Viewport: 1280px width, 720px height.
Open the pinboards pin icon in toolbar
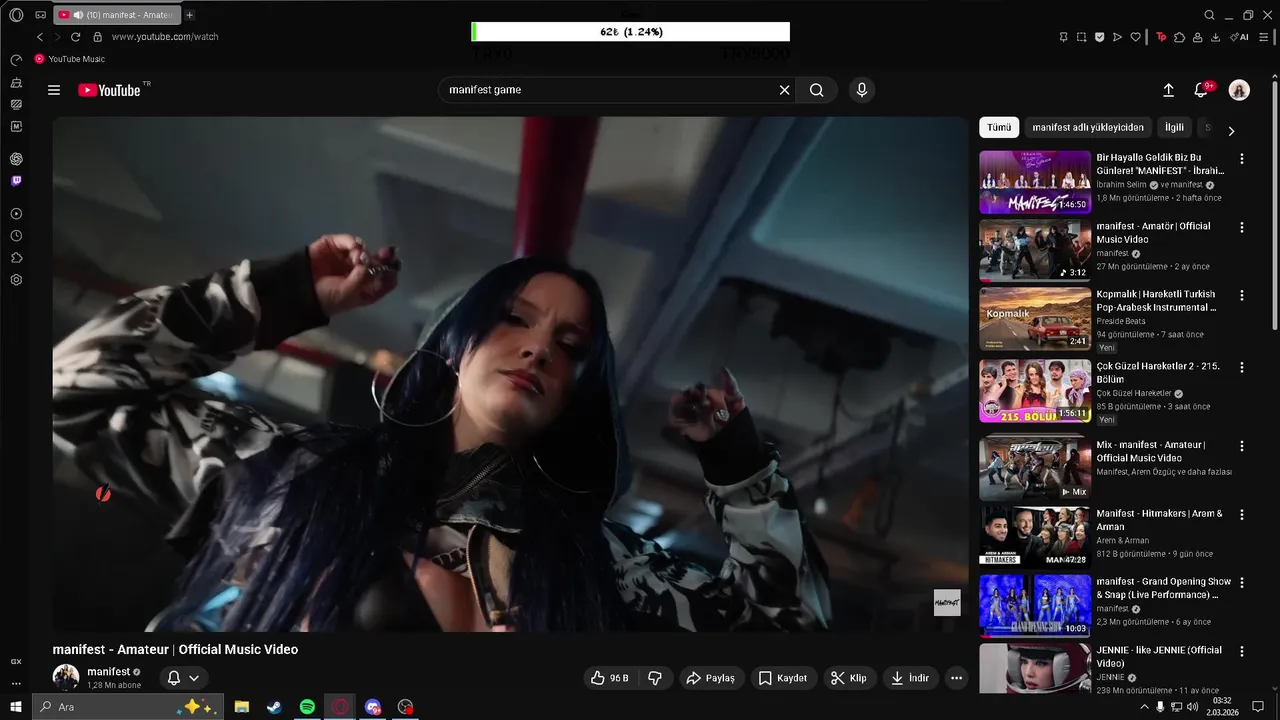tap(1063, 37)
